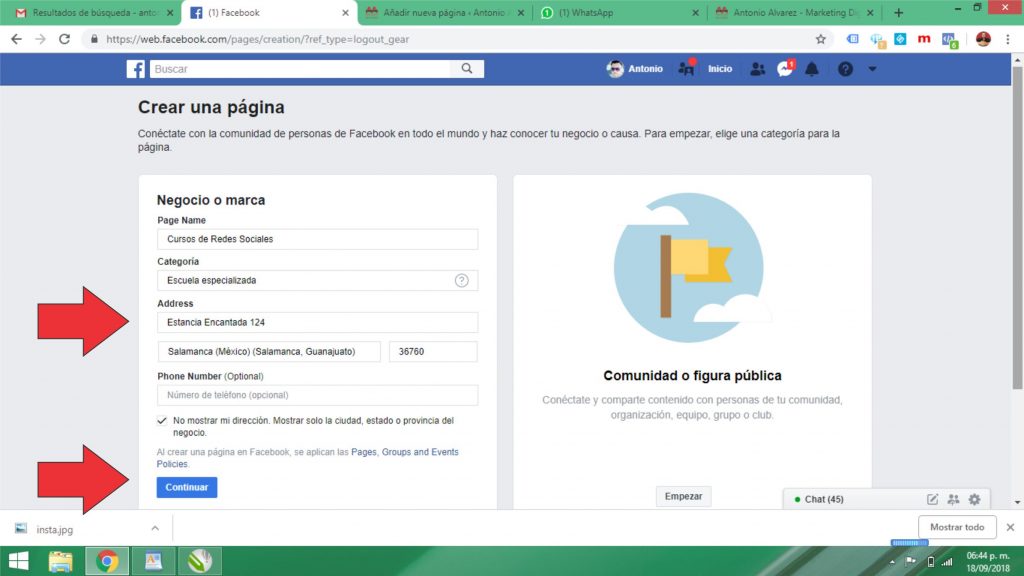
Task: Click the network signal icon in system tray
Action: pyautogui.click(x=946, y=562)
